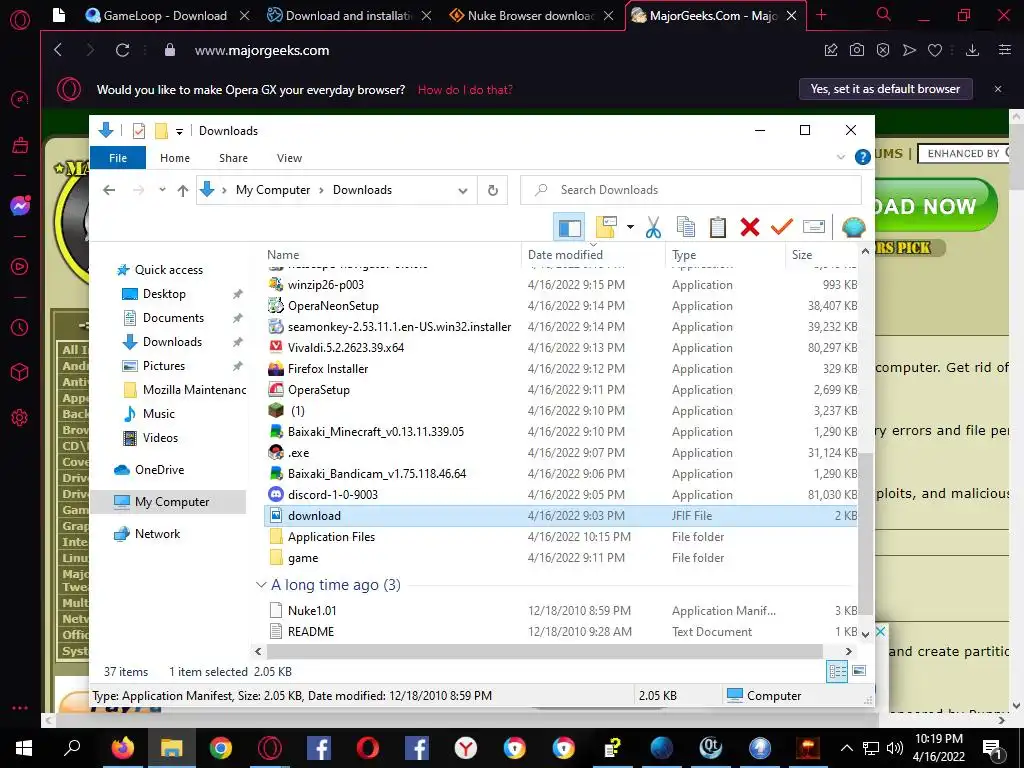Click the orange checkmark Properties icon
1024x768 pixels.
coord(782,227)
